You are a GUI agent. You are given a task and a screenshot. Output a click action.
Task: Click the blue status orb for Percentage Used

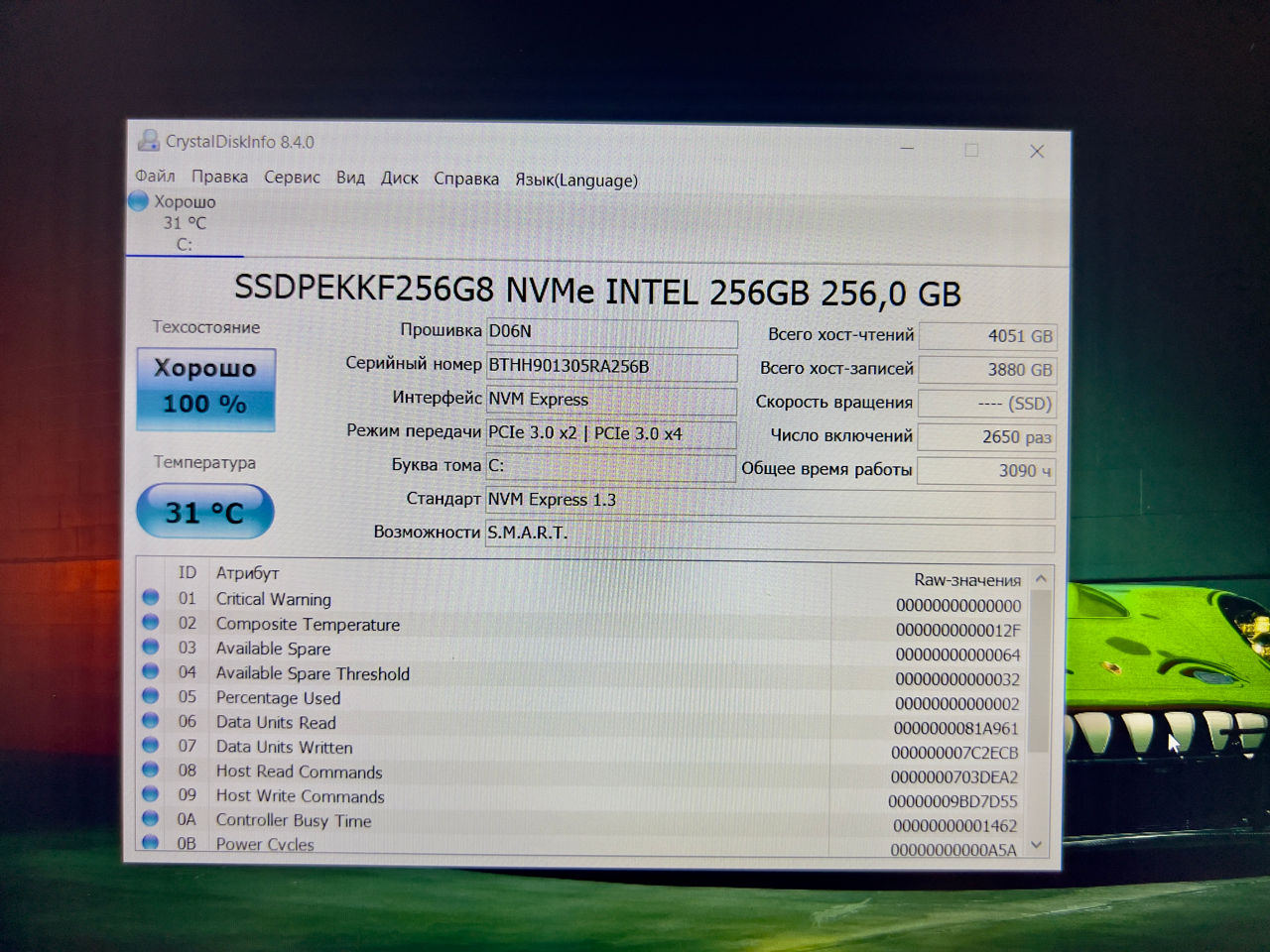151,696
